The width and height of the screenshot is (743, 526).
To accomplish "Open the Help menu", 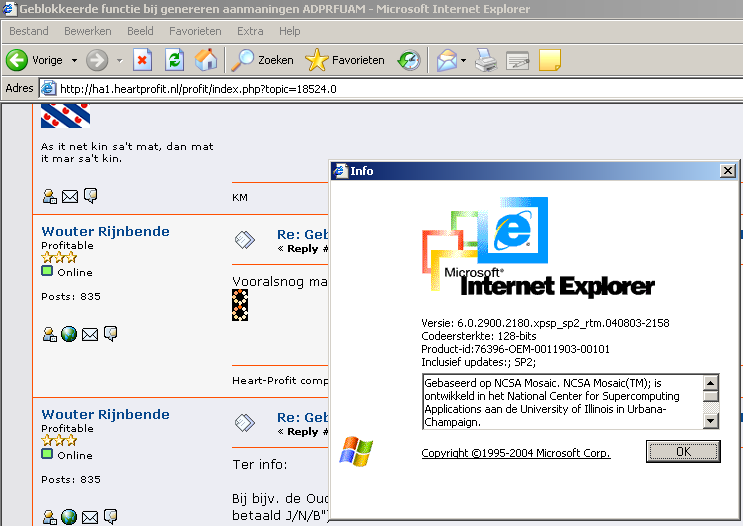I will pyautogui.click(x=290, y=31).
